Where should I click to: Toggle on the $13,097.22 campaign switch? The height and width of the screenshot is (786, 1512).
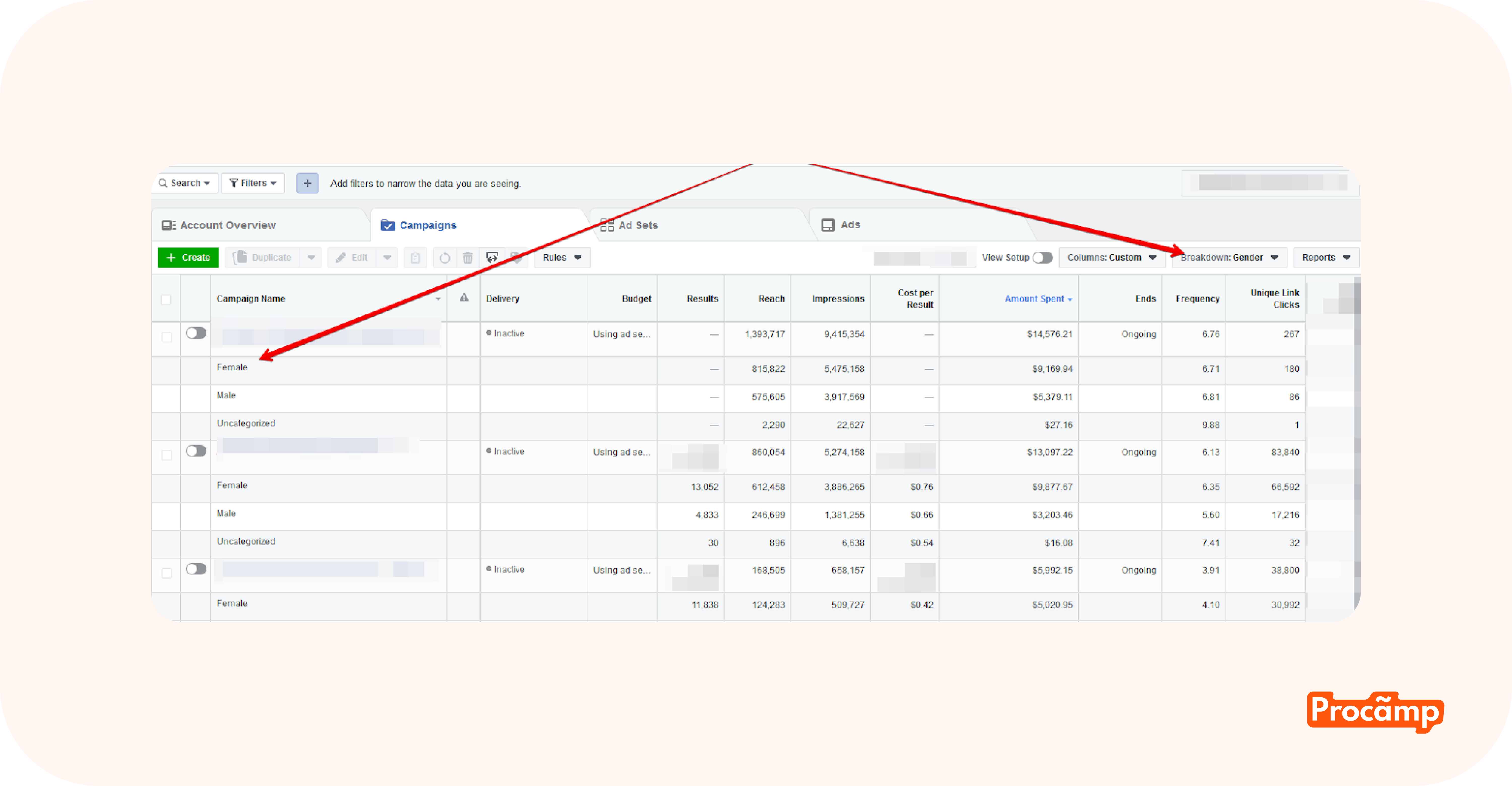(196, 451)
